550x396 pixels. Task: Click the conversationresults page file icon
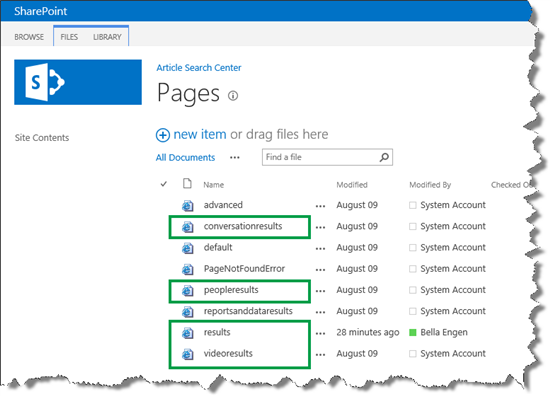(x=188, y=227)
